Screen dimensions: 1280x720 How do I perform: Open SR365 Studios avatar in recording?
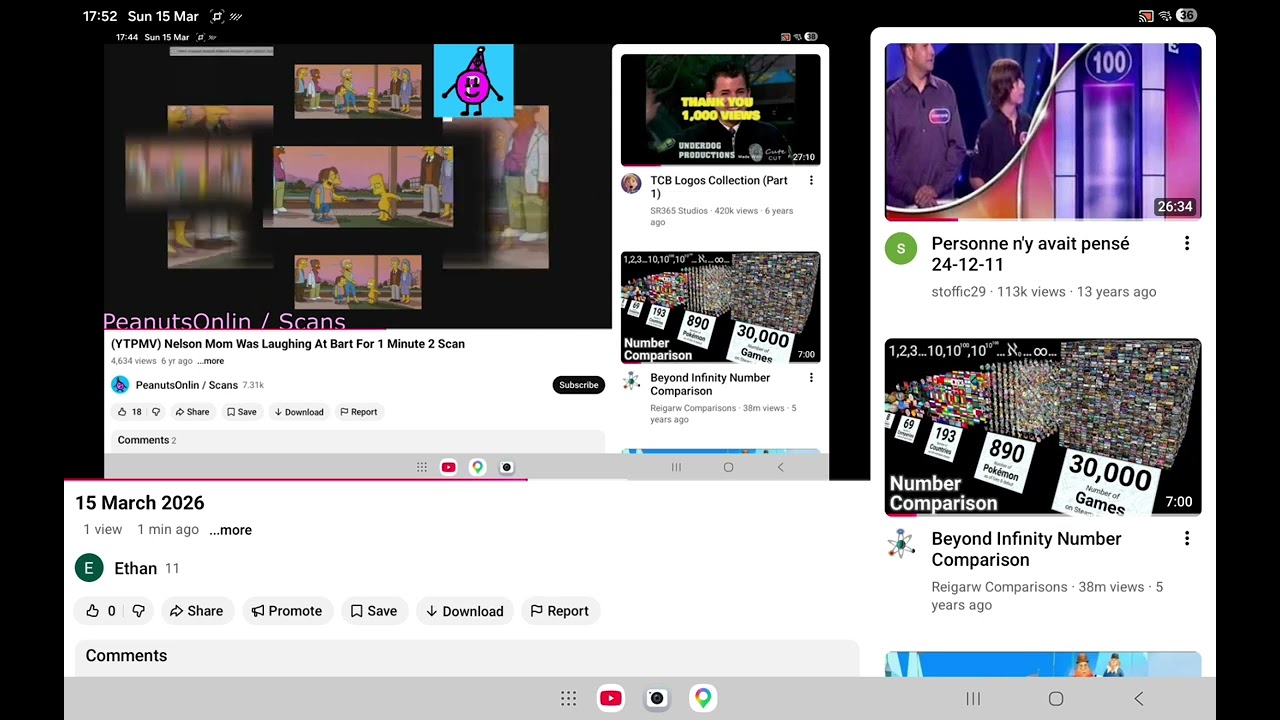(631, 183)
